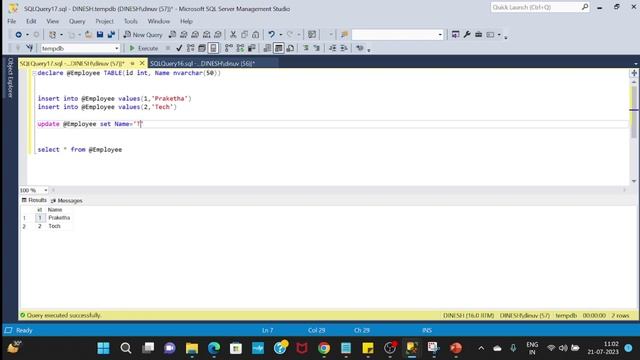Viewport: 640px width, 360px height.
Task: Click Uncomment selected lines icon
Action: click(317, 48)
